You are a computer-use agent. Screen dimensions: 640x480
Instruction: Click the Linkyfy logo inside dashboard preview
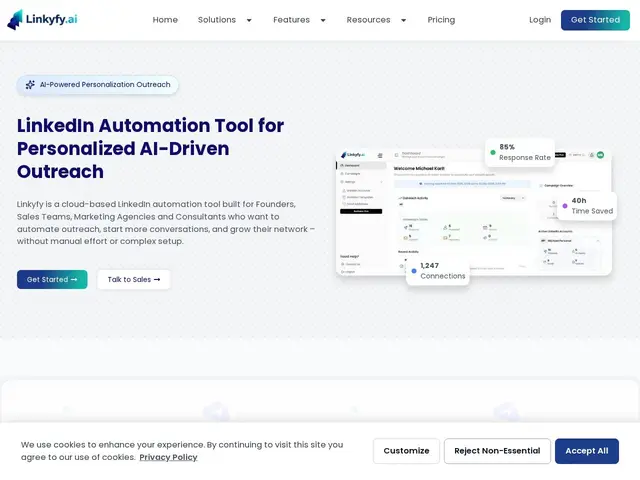[x=353, y=155]
